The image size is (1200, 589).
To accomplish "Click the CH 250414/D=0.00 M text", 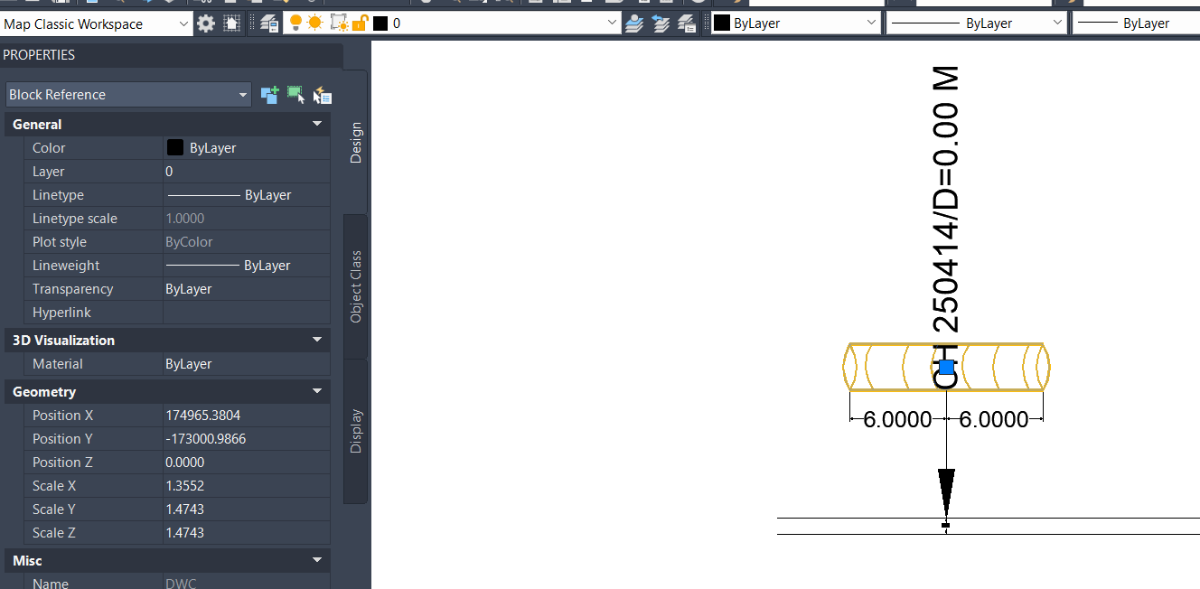I will [x=946, y=228].
